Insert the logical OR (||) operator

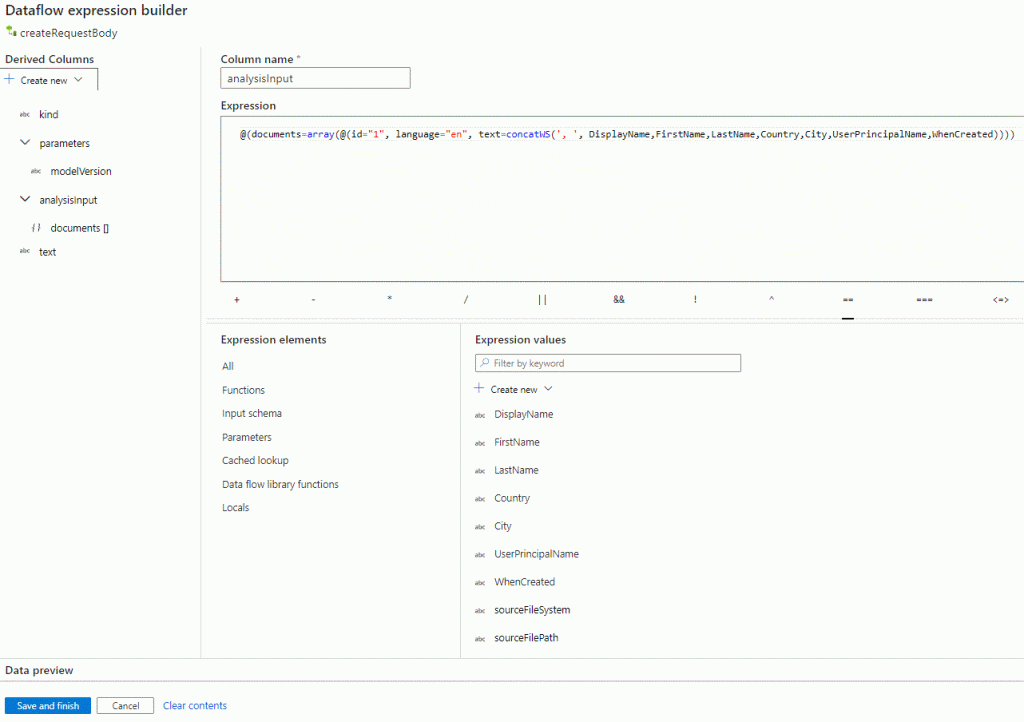542,300
